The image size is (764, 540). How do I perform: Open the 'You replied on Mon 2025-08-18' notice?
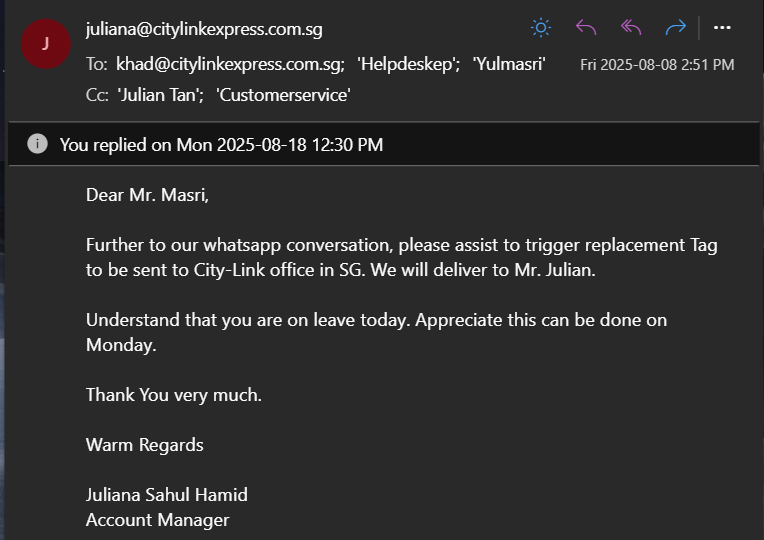click(221, 145)
